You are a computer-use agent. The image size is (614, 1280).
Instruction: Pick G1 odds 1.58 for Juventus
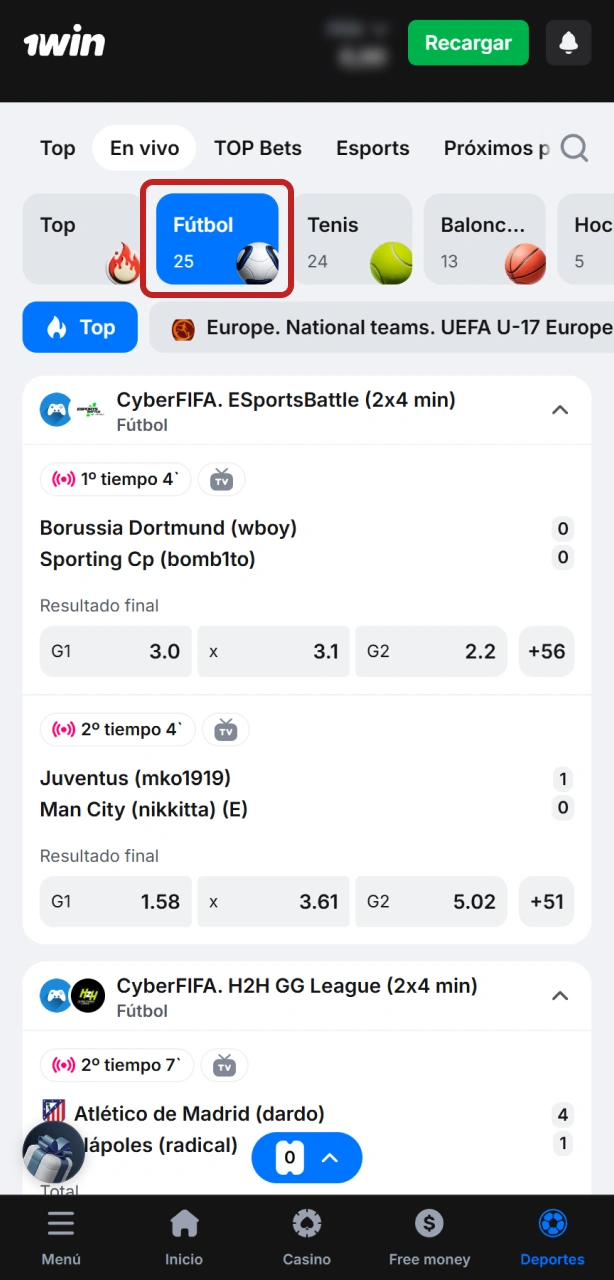click(116, 902)
